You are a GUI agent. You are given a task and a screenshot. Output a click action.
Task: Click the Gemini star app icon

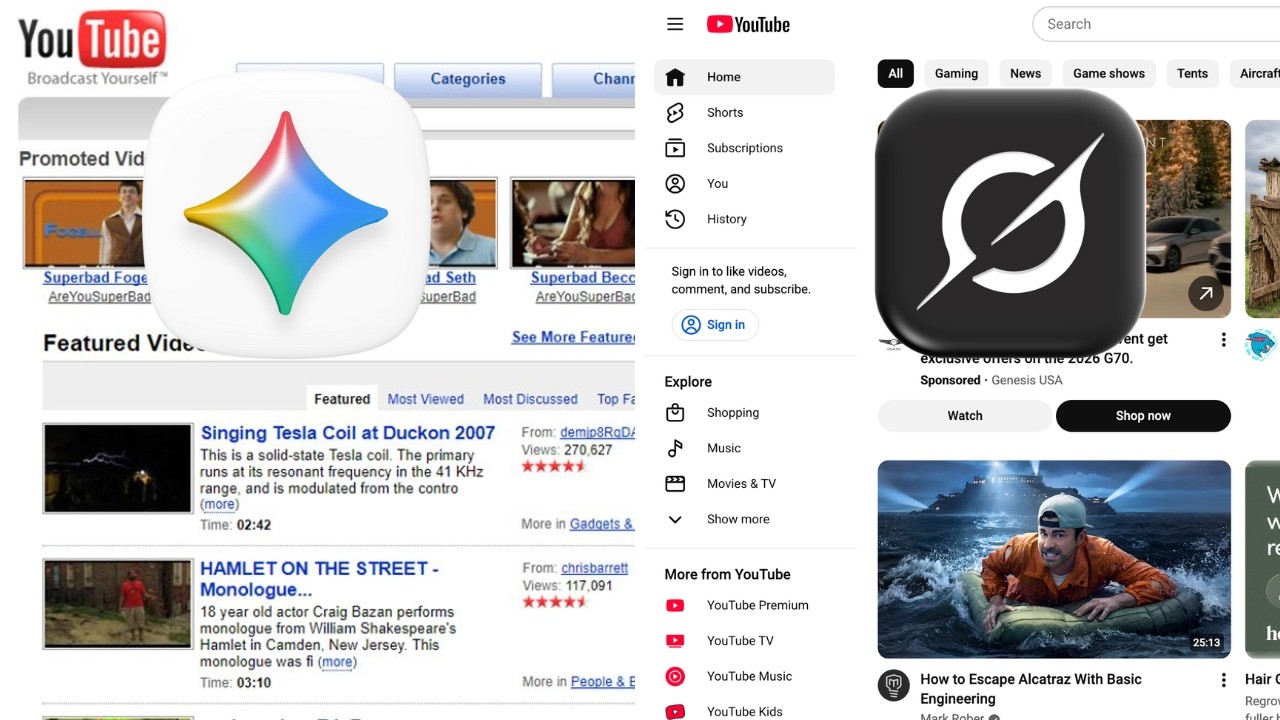(286, 214)
